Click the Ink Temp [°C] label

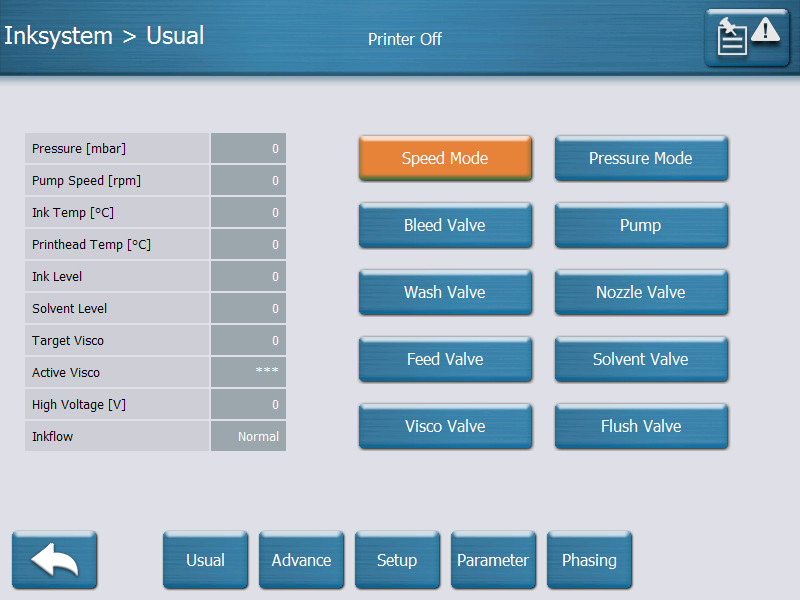tap(73, 212)
